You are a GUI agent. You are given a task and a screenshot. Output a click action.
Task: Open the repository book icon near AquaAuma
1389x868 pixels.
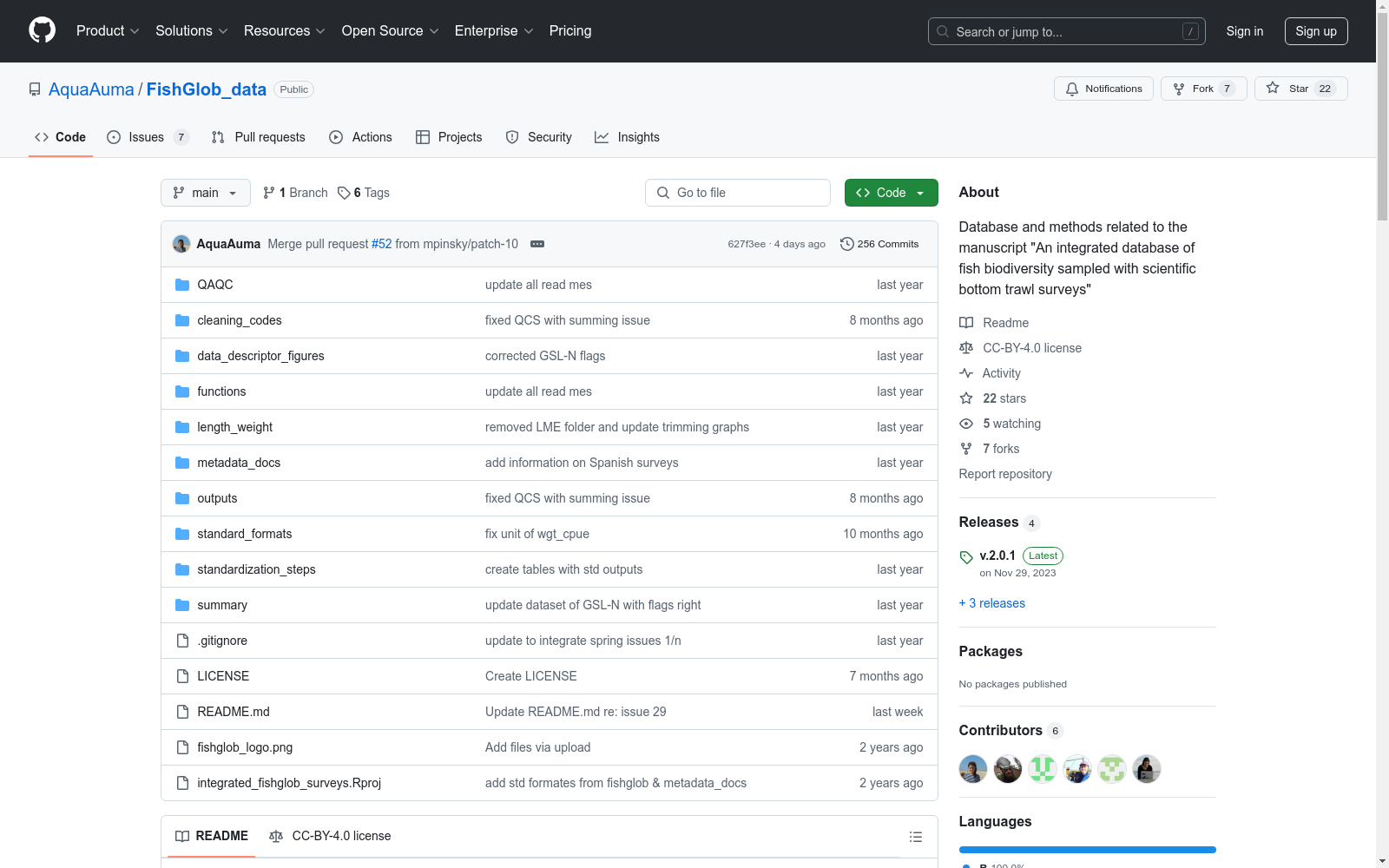click(35, 89)
